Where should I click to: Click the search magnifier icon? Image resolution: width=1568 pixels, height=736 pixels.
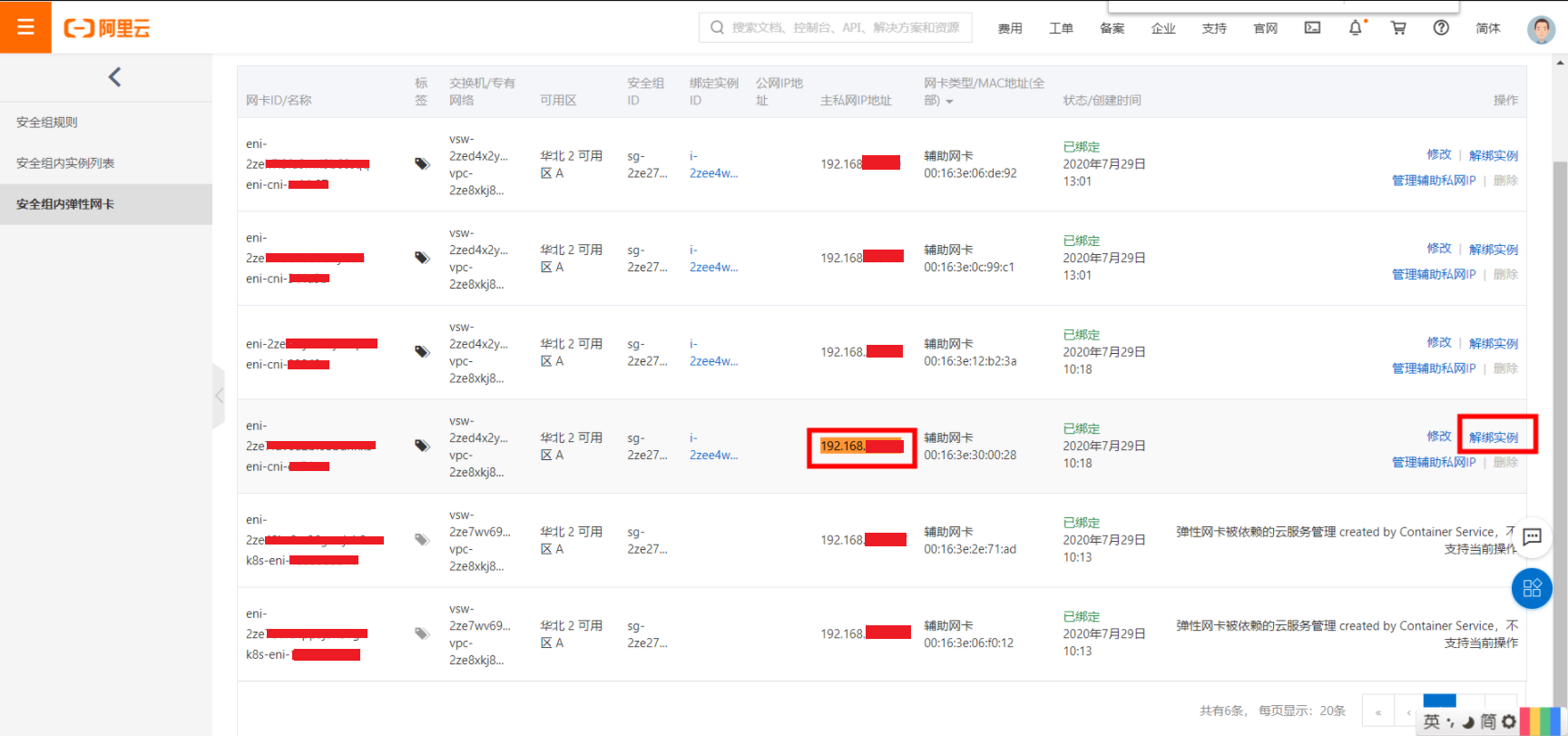click(x=718, y=27)
